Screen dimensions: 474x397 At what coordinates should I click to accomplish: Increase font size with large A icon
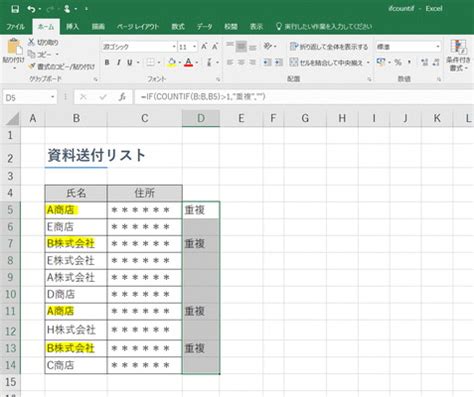(204, 47)
